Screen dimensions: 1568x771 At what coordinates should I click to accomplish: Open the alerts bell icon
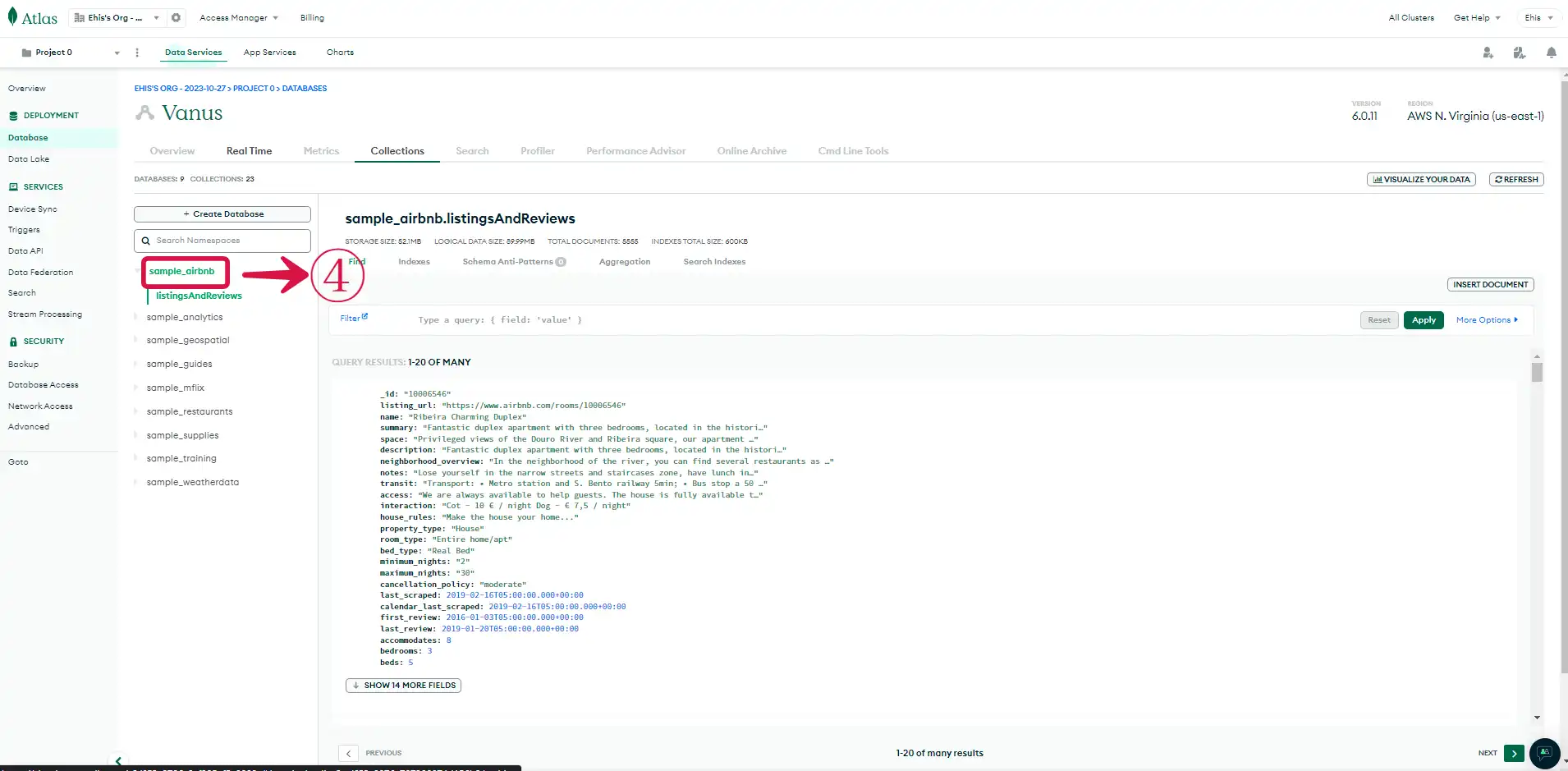(x=1551, y=53)
